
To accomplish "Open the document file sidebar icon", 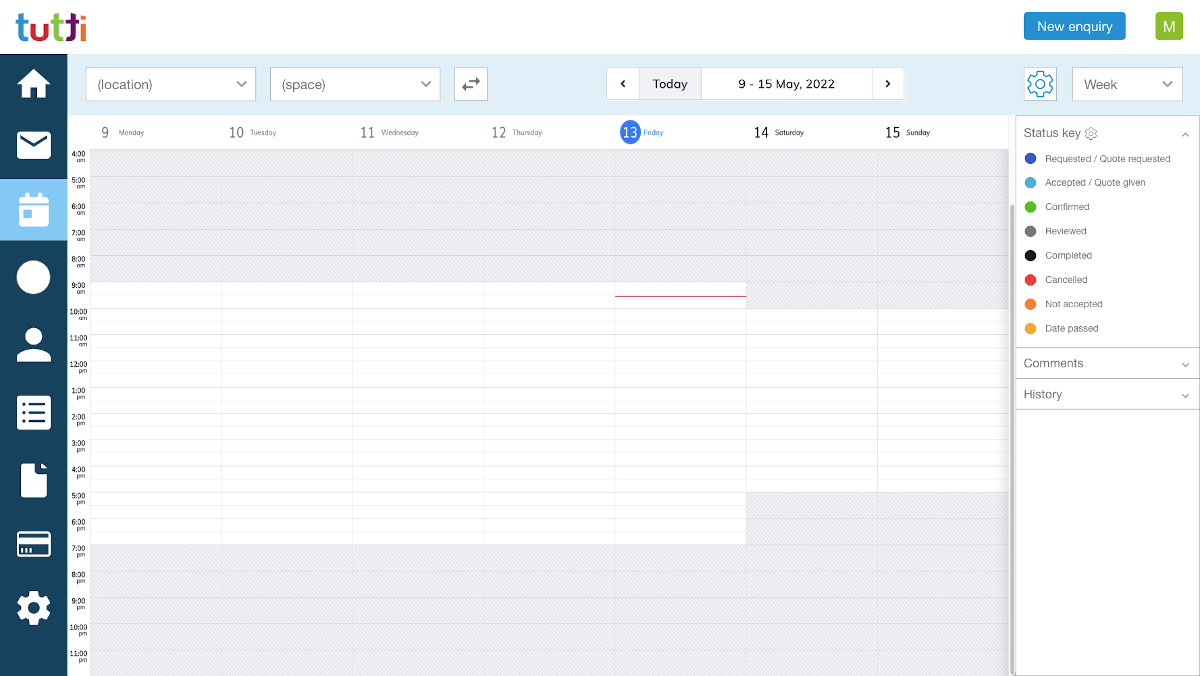I will click(x=33, y=480).
